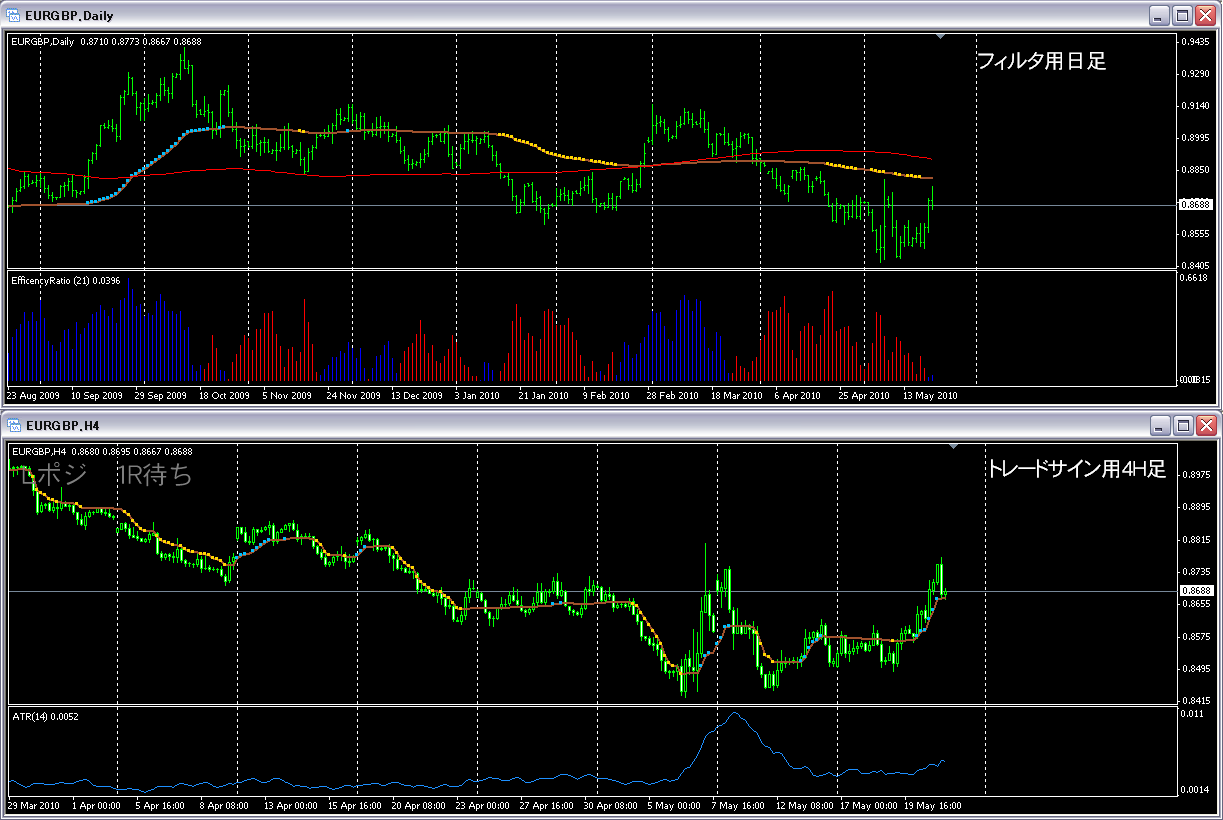Click the 0.8688 price tag on Daily chart
Screen dimensions: 1223x820
[1195, 204]
